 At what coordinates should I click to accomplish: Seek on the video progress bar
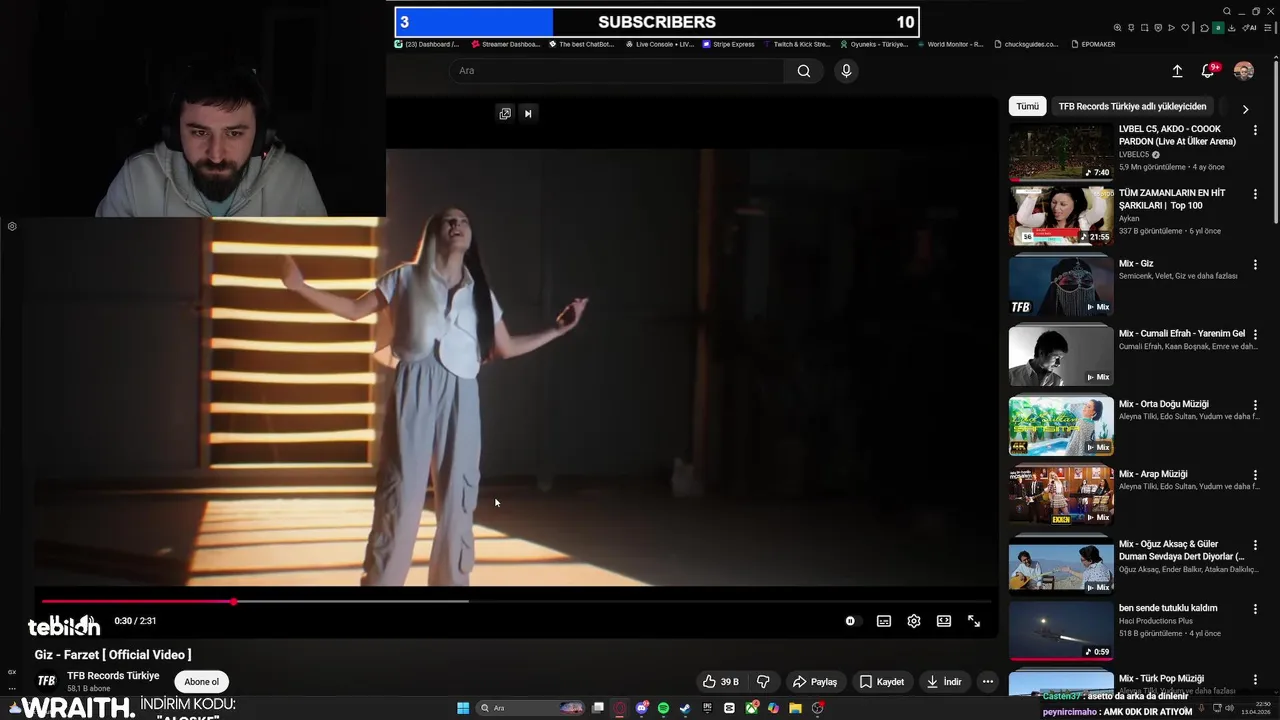(x=516, y=602)
